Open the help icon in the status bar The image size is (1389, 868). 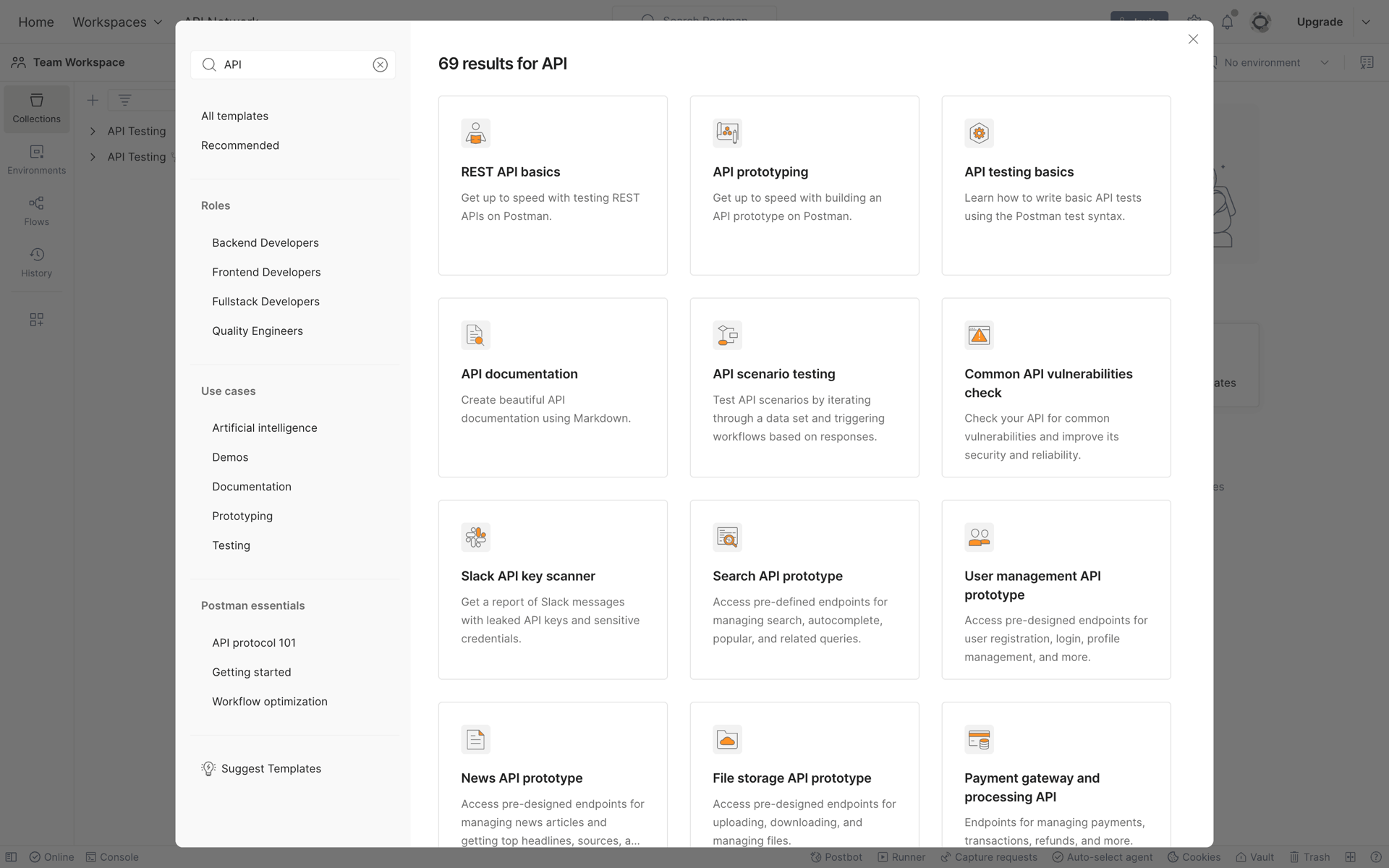[x=1375, y=857]
